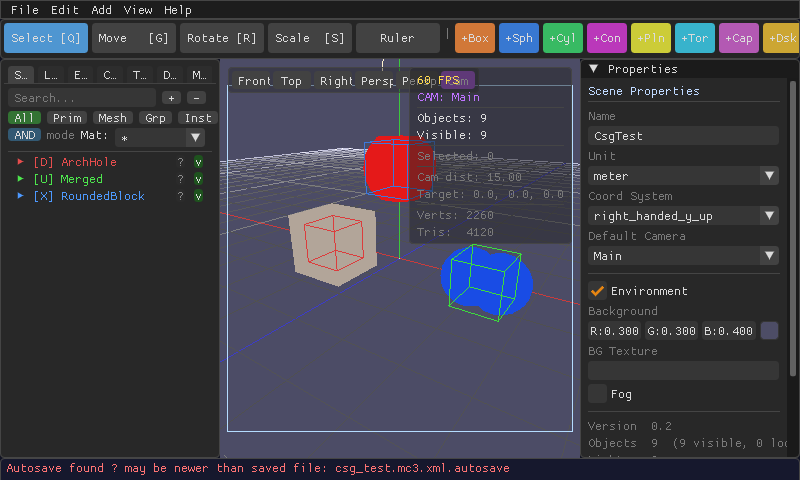This screenshot has width=800, height=480.
Task: Click the background B:0.400 value
Action: coord(728,331)
